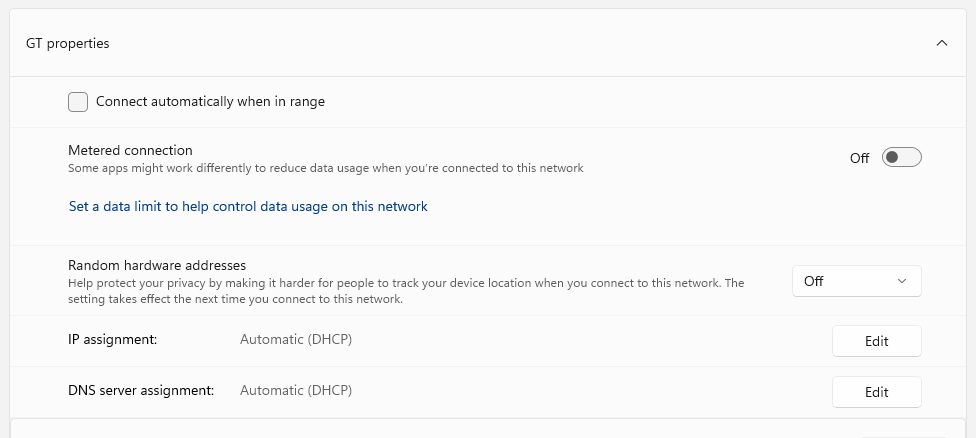Click Automatic (DHCP) value next to DNS server assignment
This screenshot has height=438, width=976.
[296, 391]
